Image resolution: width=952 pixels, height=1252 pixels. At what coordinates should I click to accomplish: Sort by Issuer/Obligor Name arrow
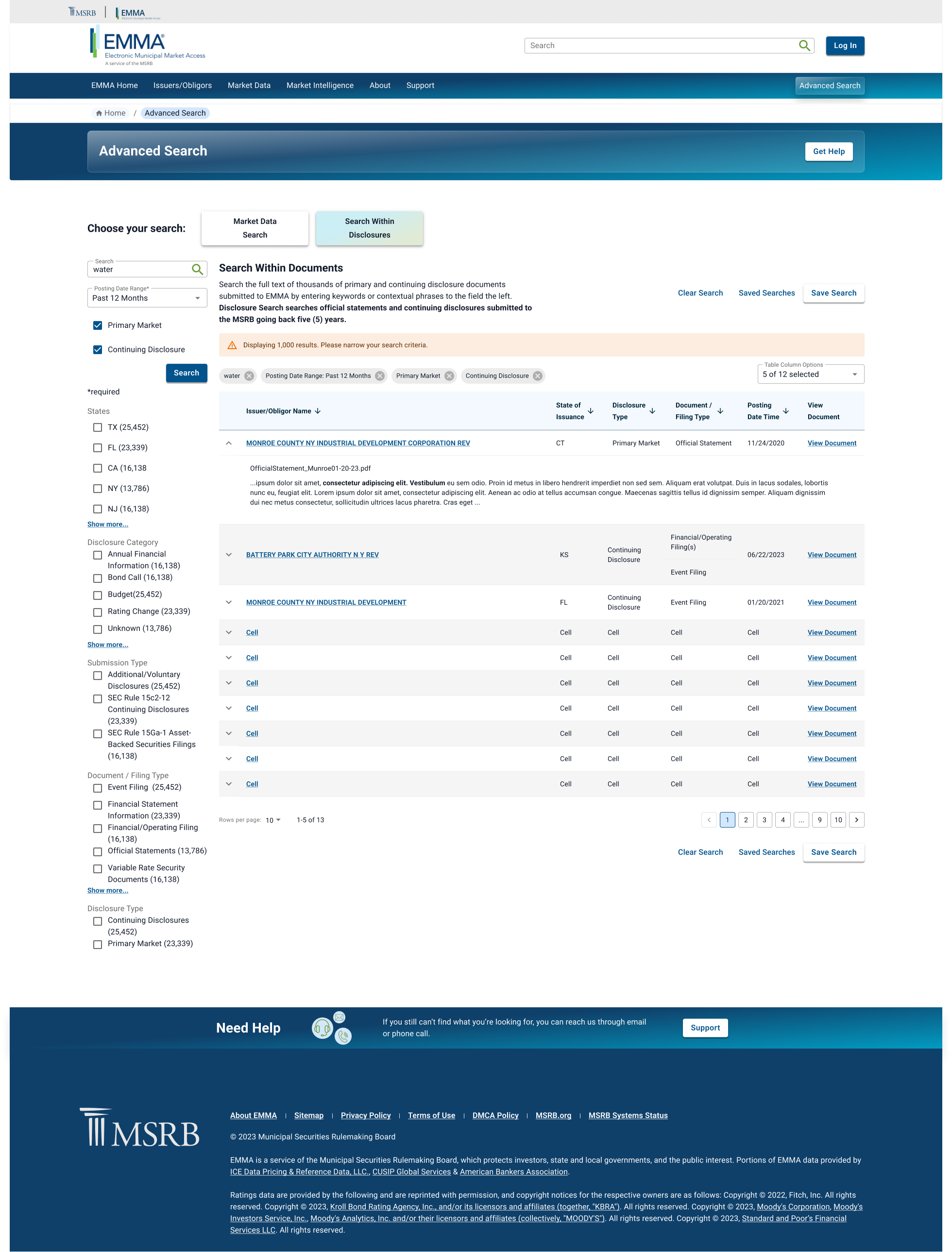[x=318, y=411]
